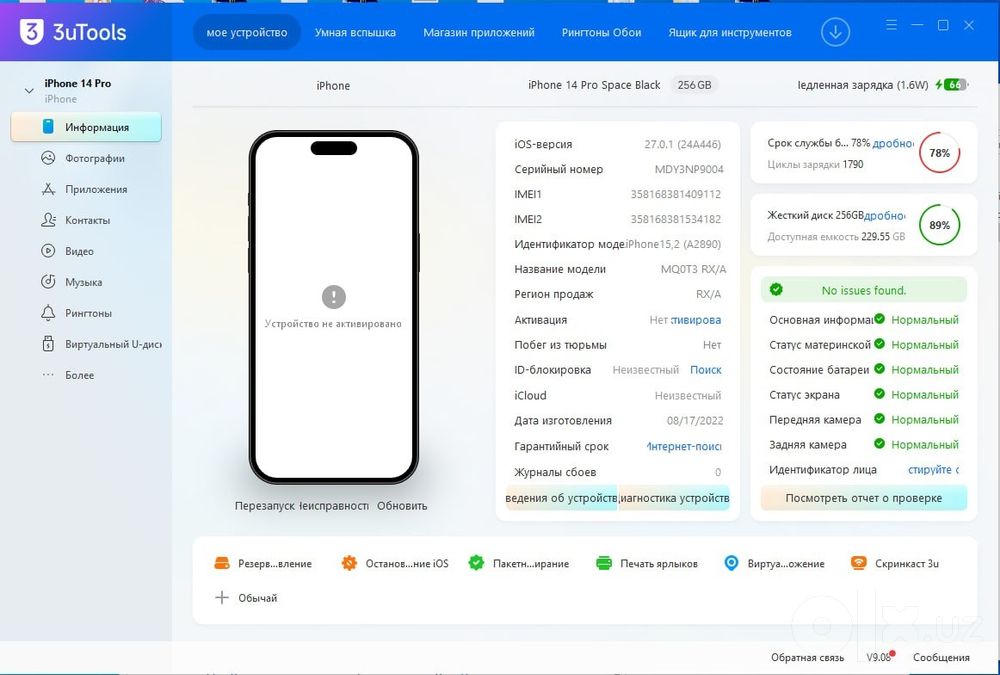Click the serial number MDY3NP9004

tap(689, 169)
